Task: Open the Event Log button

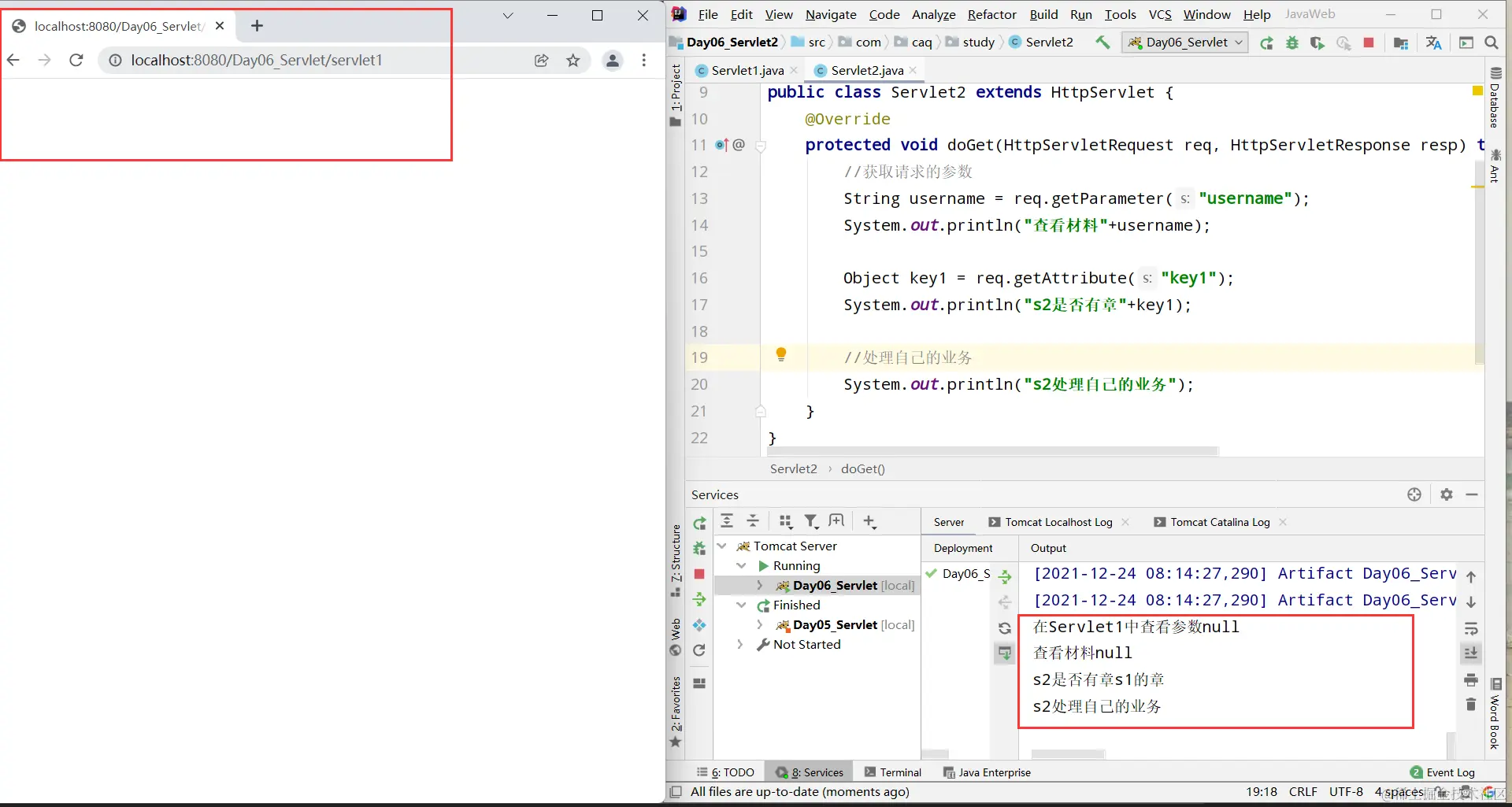Action: [x=1443, y=772]
